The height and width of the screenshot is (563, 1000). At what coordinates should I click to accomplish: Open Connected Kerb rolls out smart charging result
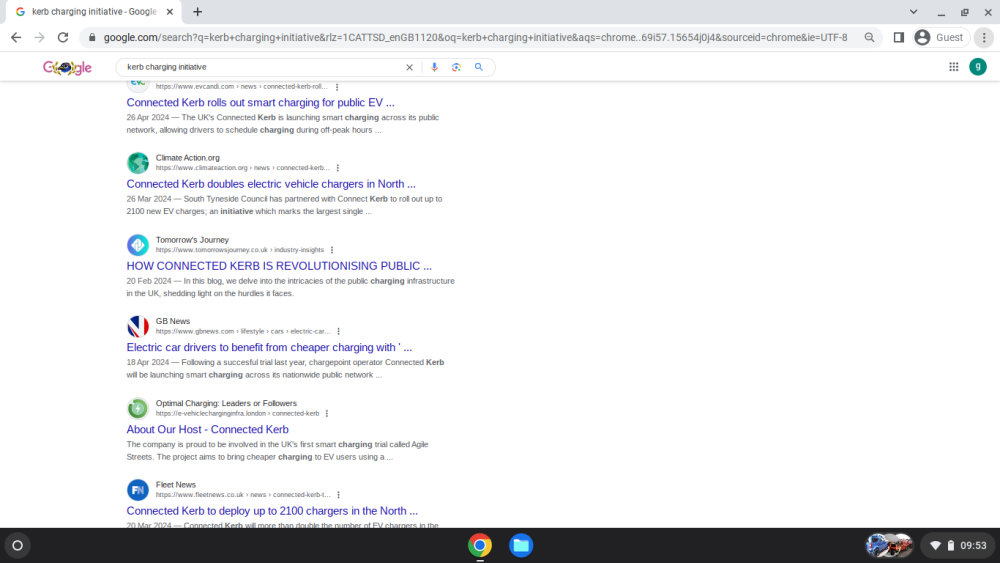click(x=260, y=103)
